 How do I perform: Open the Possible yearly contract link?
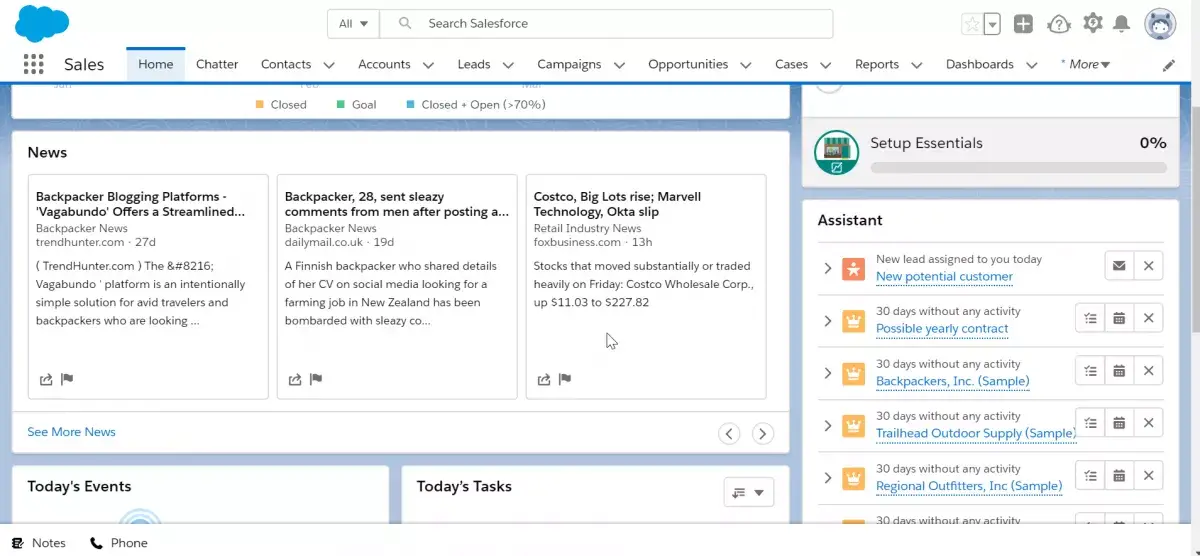click(x=942, y=328)
